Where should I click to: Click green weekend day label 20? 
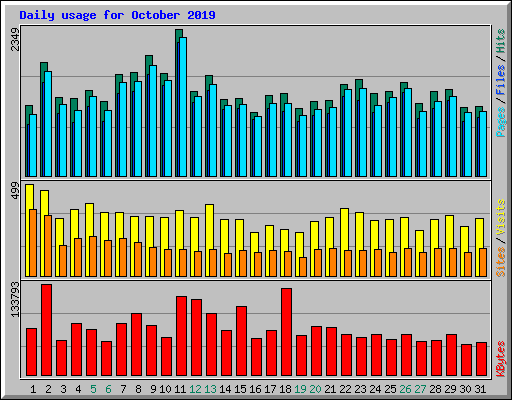coord(315,389)
